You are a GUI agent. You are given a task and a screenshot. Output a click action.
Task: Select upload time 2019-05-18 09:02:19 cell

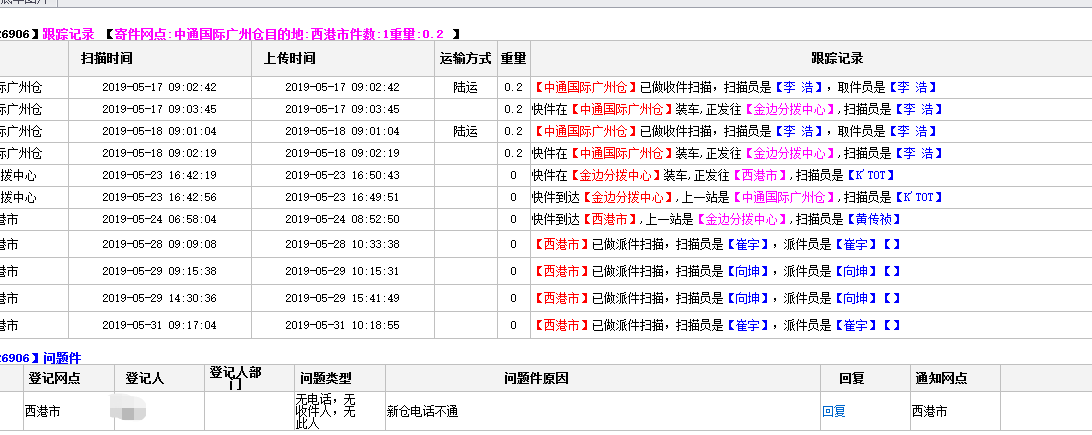(x=343, y=153)
